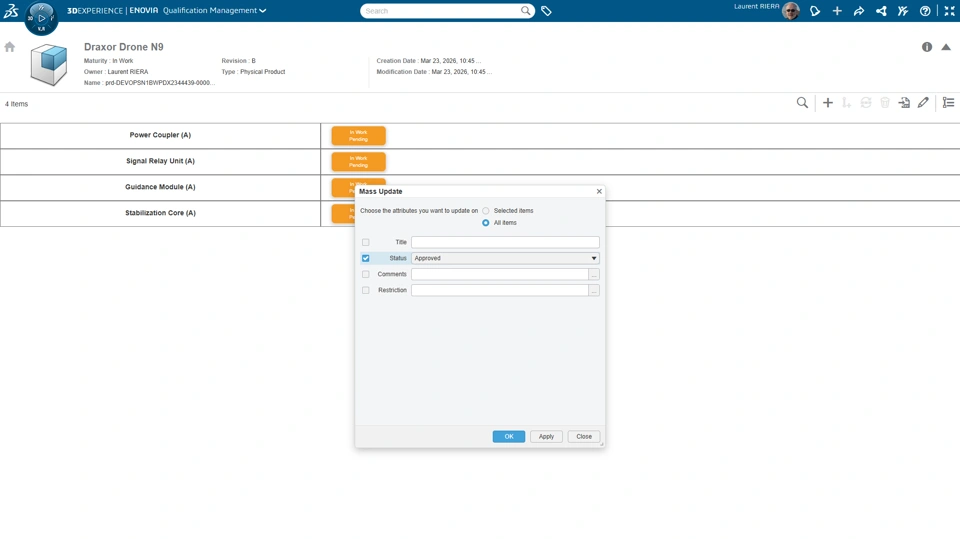
Task: Open Restriction ellipsis editor button
Action: (x=594, y=290)
